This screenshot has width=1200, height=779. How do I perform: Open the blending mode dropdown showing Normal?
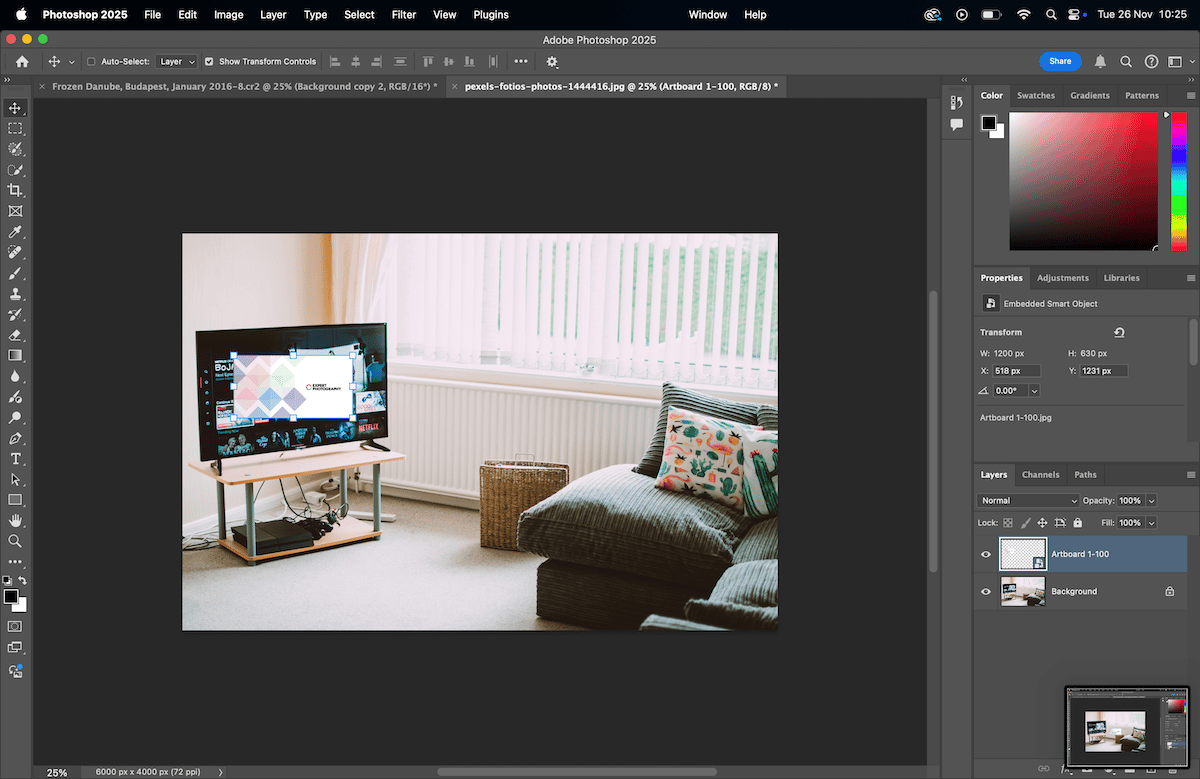pos(1028,500)
